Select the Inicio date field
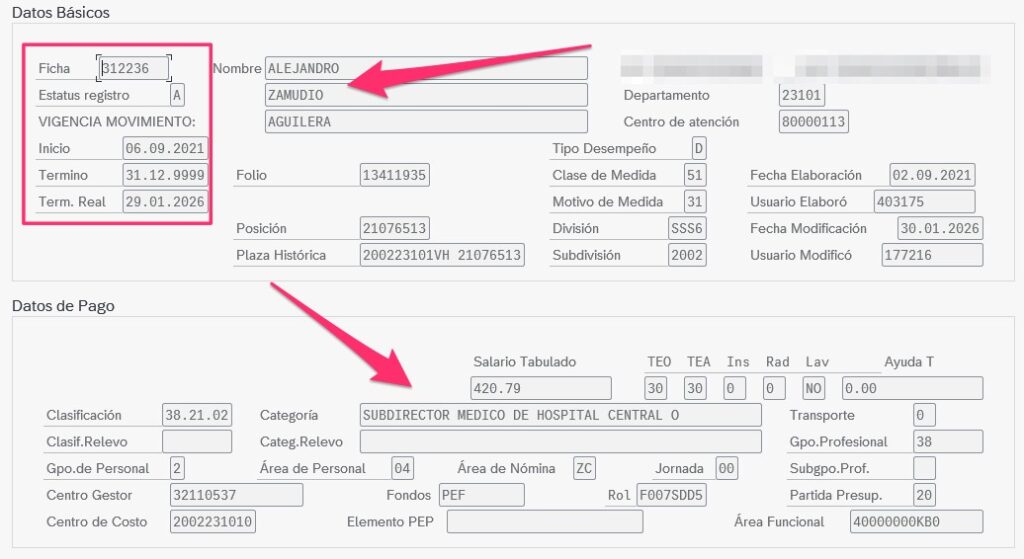1024x559 pixels. click(x=165, y=149)
